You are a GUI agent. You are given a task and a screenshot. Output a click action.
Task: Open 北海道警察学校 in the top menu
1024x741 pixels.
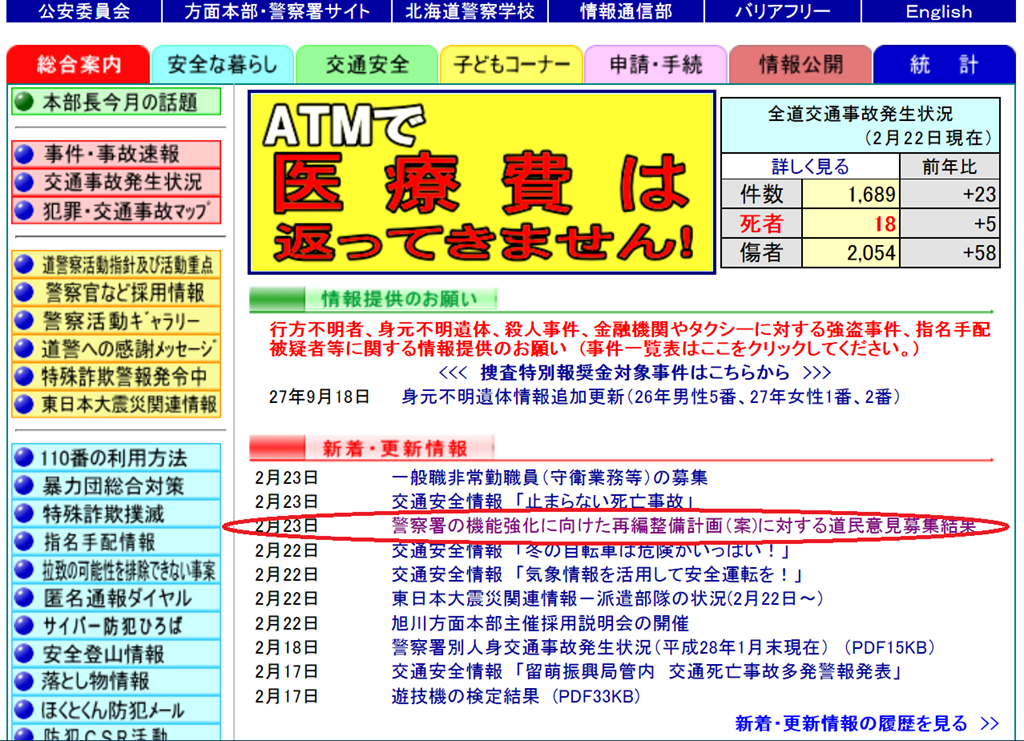(x=468, y=12)
